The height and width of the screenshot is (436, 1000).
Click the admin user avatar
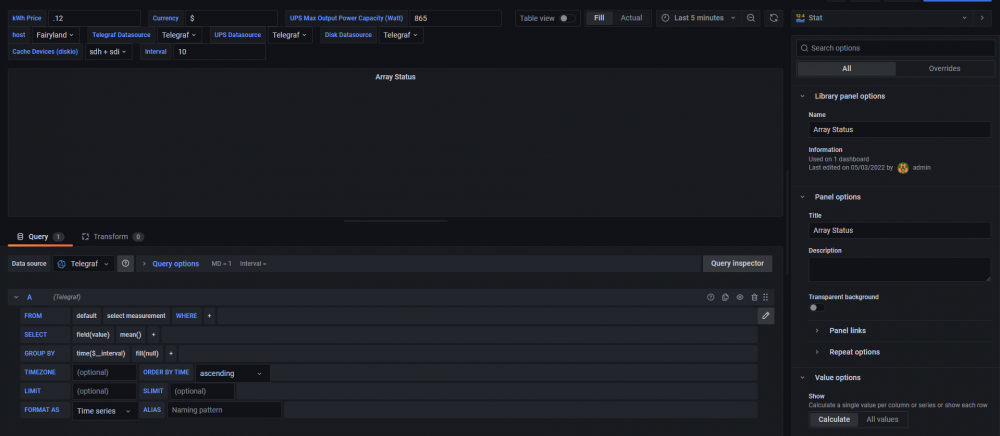[x=902, y=168]
